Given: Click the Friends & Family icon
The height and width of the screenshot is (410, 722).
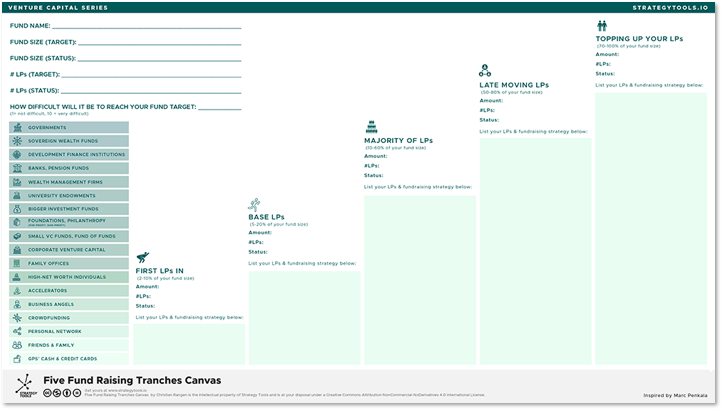Looking at the screenshot, I should [x=17, y=345].
